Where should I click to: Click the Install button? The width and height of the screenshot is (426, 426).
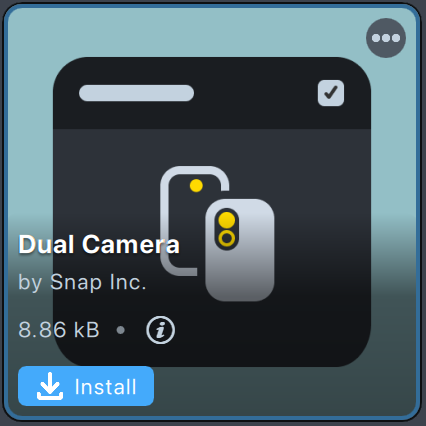click(x=86, y=386)
